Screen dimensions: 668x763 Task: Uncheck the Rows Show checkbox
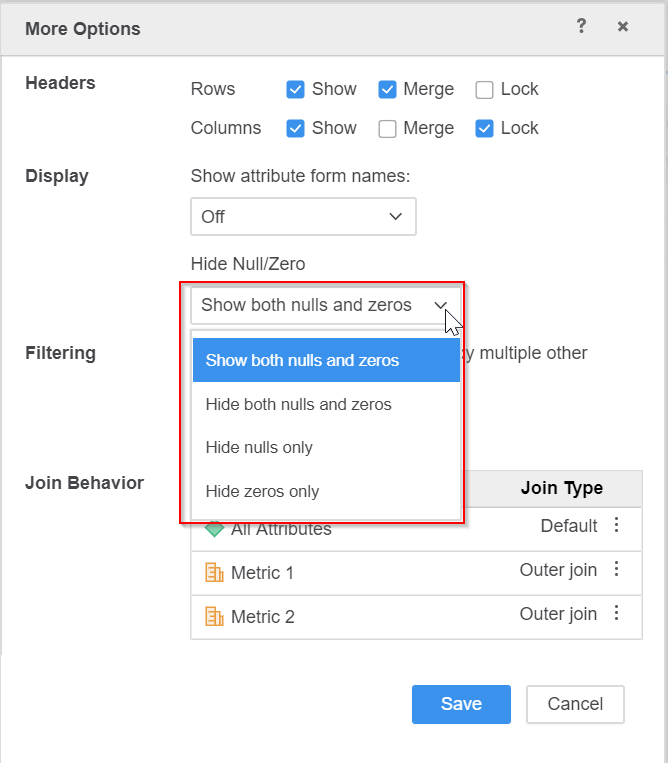pyautogui.click(x=295, y=90)
